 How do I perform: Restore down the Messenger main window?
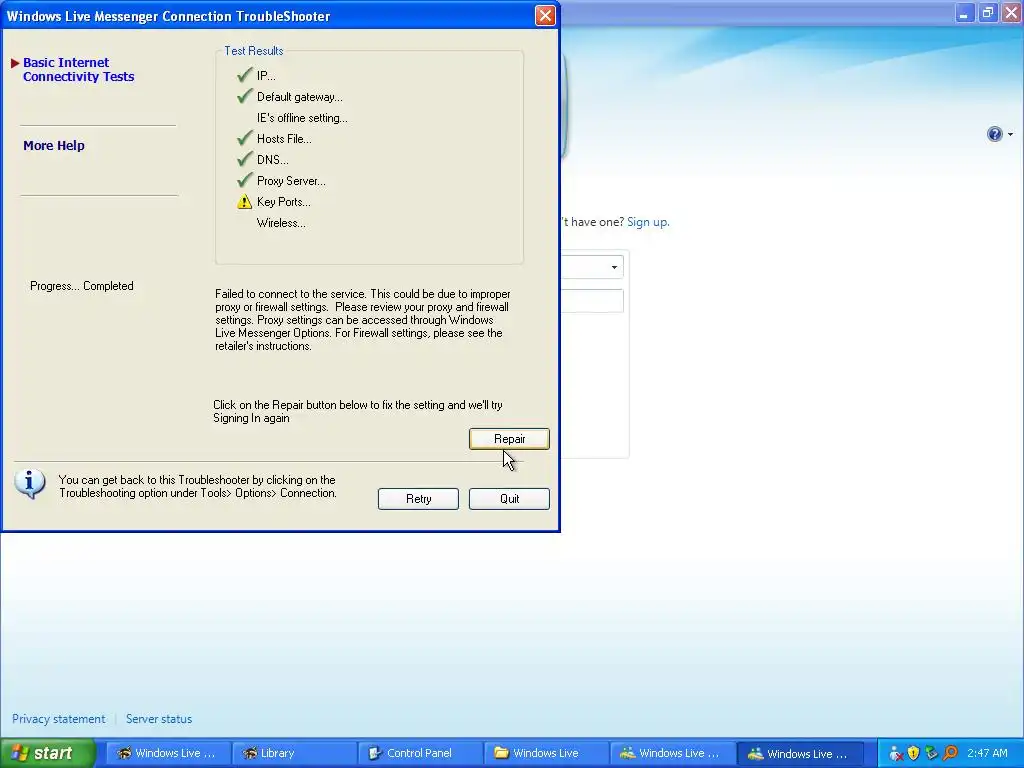point(987,13)
